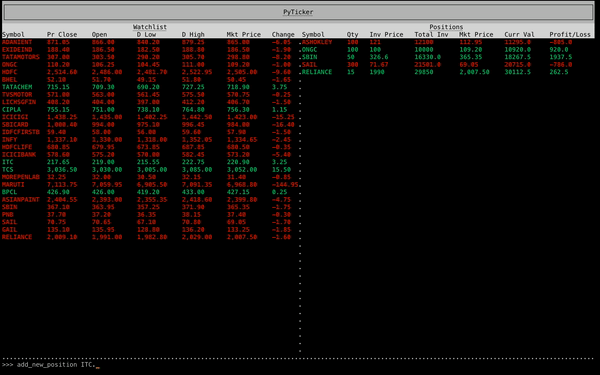The width and height of the screenshot is (600, 375).
Task: Select EXIDEIND symbol in the Watchlist
Action: tap(17, 50)
